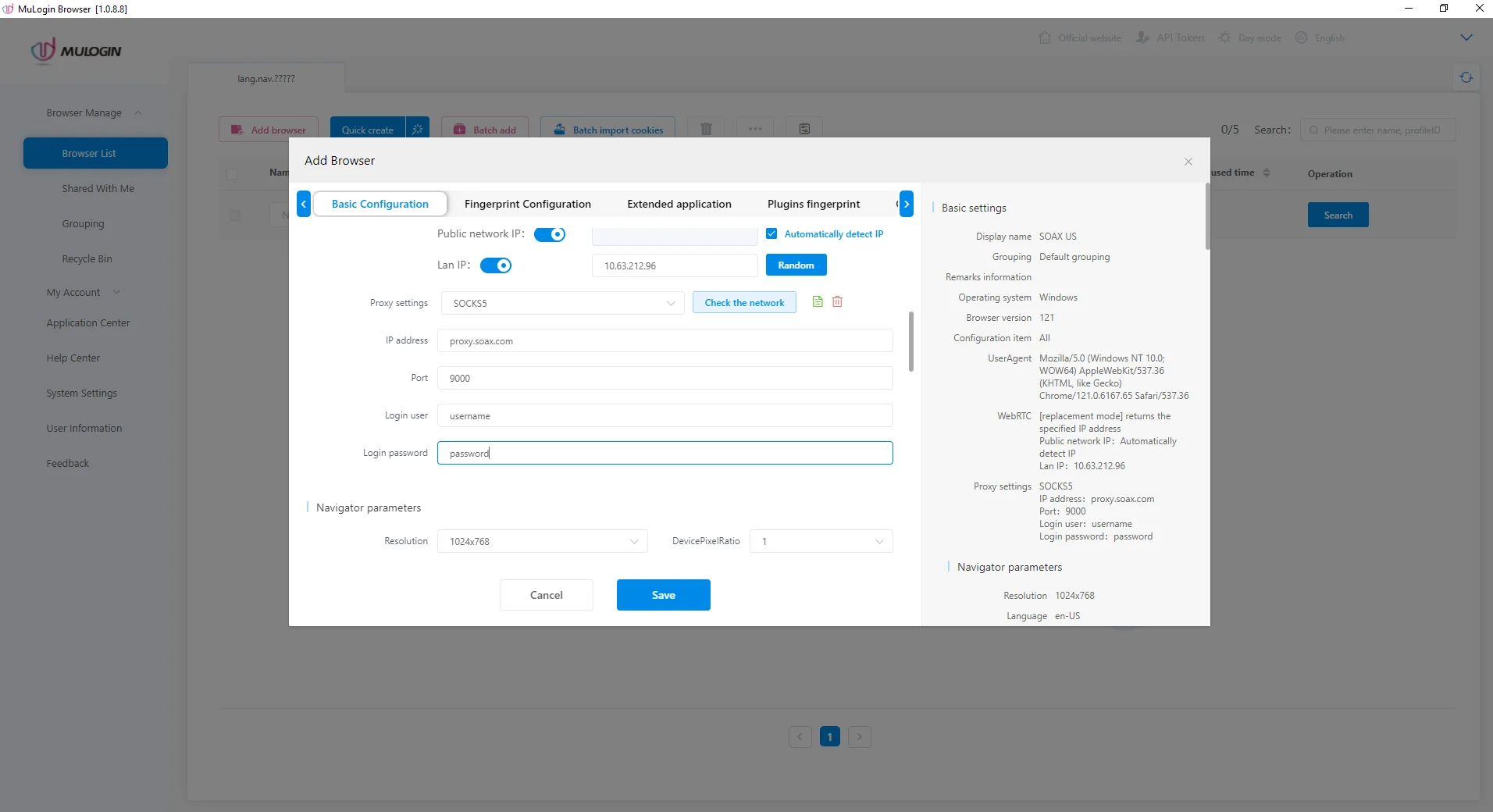Uncheck Automatically detect IP checkbox
1493x812 pixels.
click(x=771, y=234)
